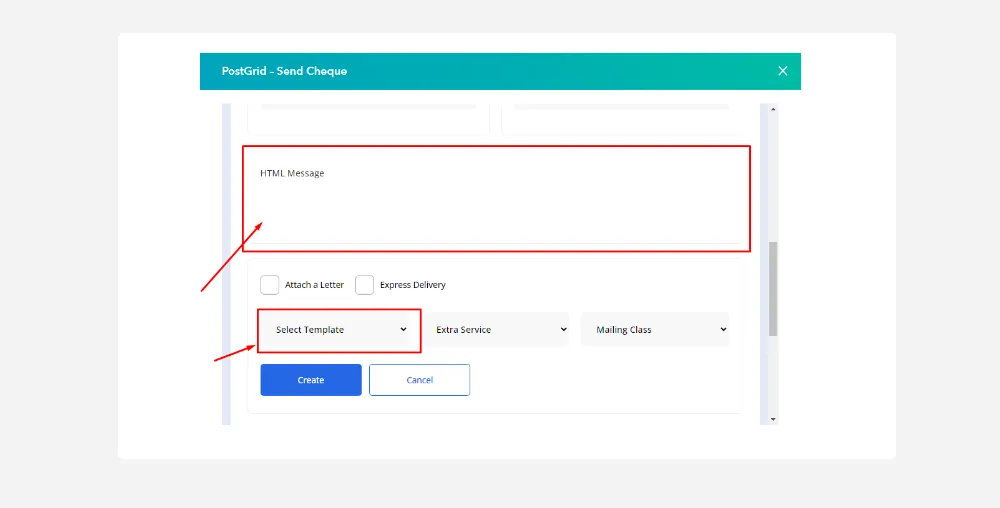Screen dimensions: 1000x508
Task: Tick the Attach a Letter checkbox
Action: pyautogui.click(x=269, y=285)
